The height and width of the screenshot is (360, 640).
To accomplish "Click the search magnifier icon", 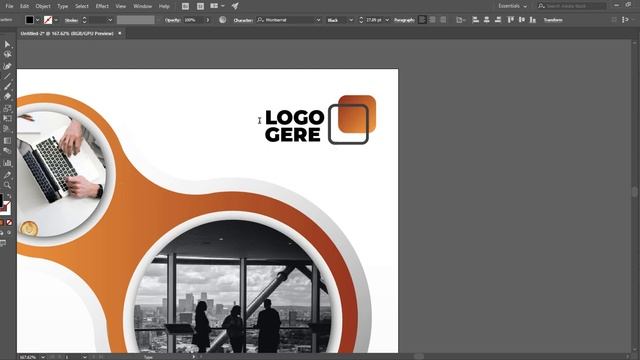I will tap(541, 6).
